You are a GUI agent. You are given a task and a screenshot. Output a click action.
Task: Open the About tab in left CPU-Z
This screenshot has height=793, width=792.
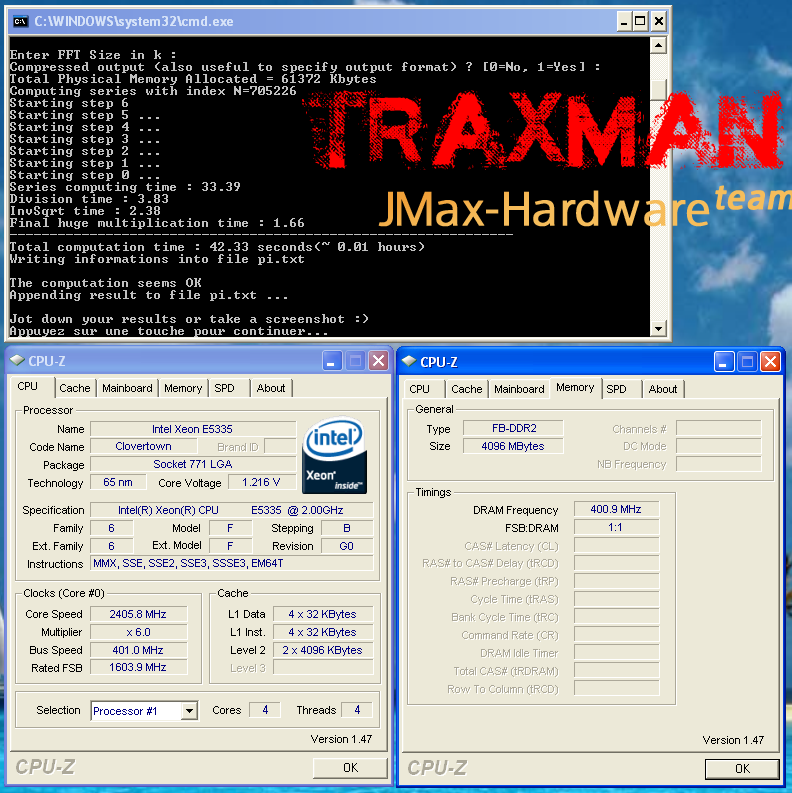pyautogui.click(x=271, y=388)
